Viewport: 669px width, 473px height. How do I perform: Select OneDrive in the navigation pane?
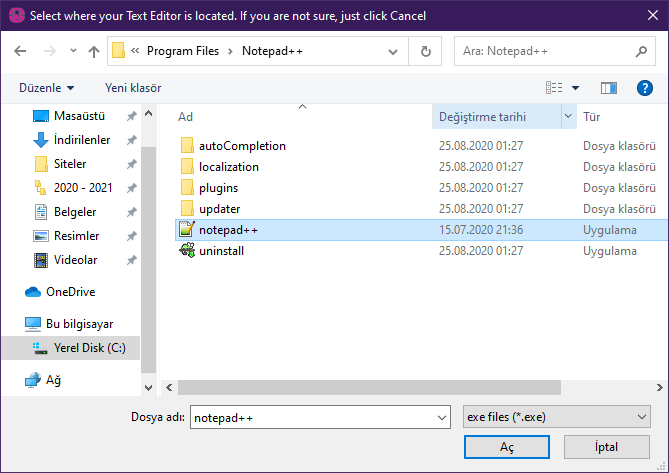[60, 292]
